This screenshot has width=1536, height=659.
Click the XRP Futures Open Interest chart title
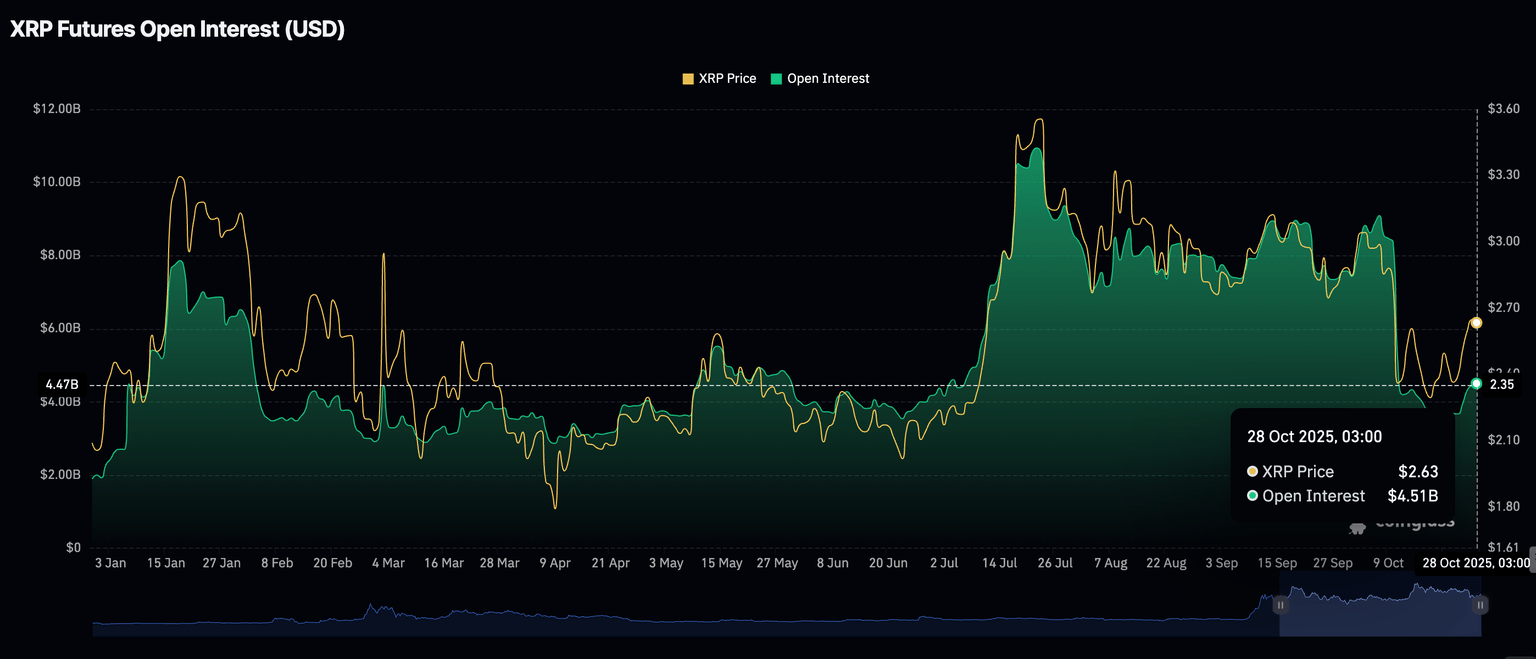click(177, 30)
